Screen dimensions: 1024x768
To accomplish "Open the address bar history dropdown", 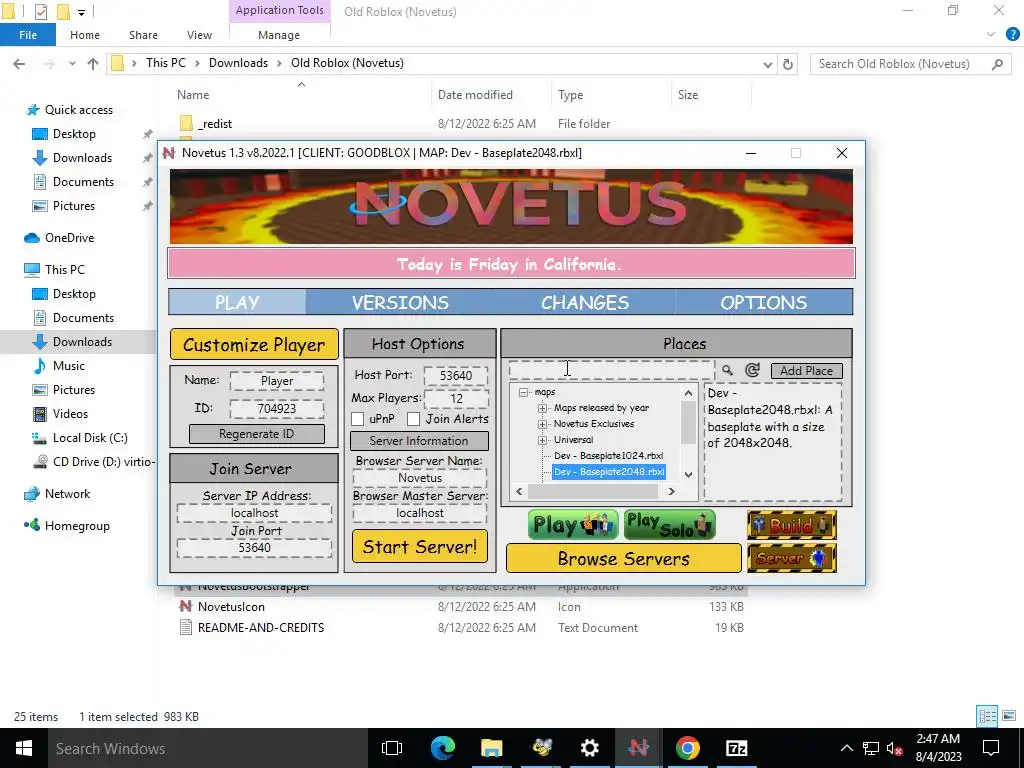I will click(767, 64).
